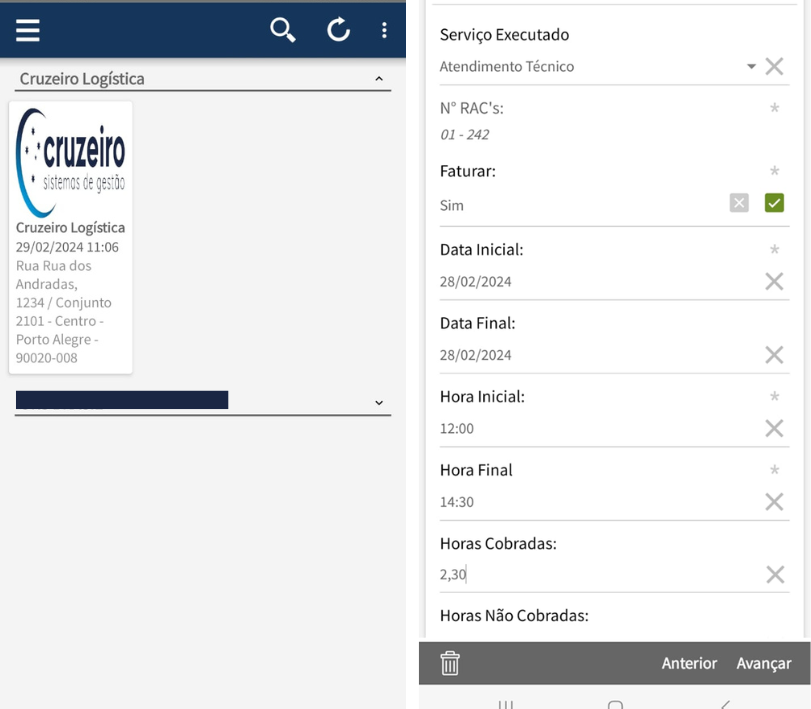The image size is (811, 709).
Task: Open the Cruzeiro Logística card
Action: 70,237
